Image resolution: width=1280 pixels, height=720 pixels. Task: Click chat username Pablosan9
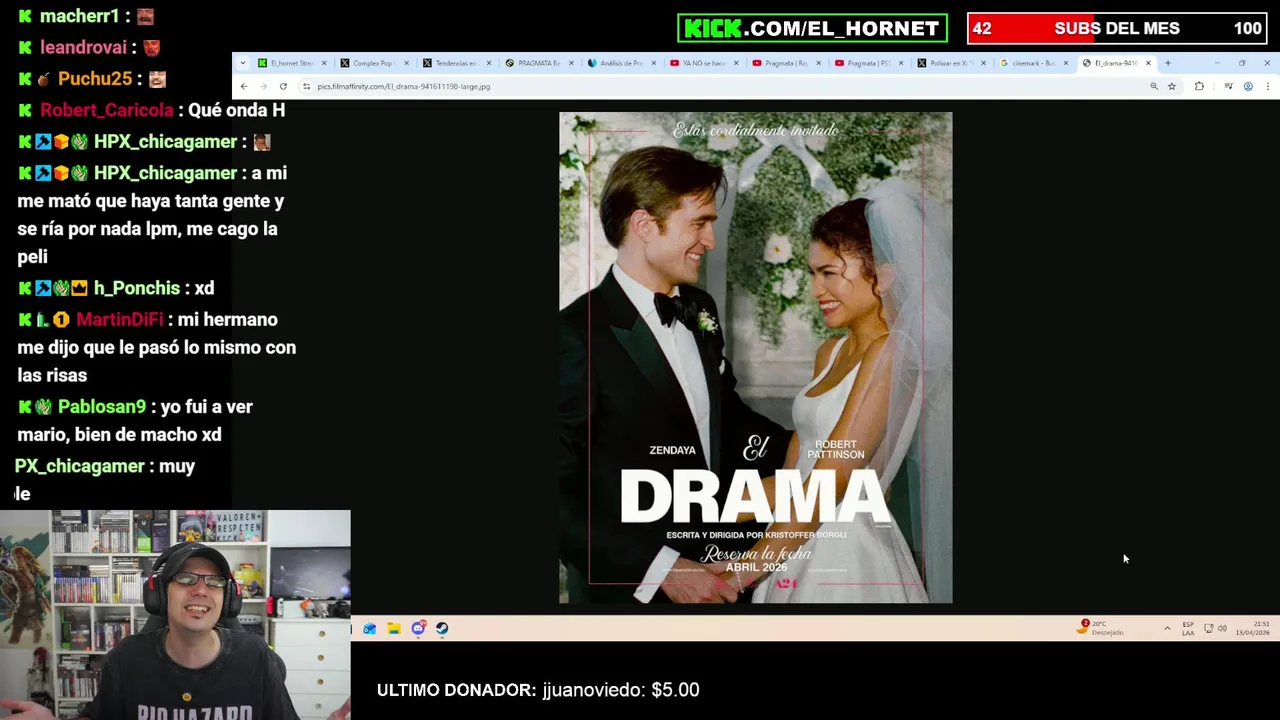click(102, 407)
